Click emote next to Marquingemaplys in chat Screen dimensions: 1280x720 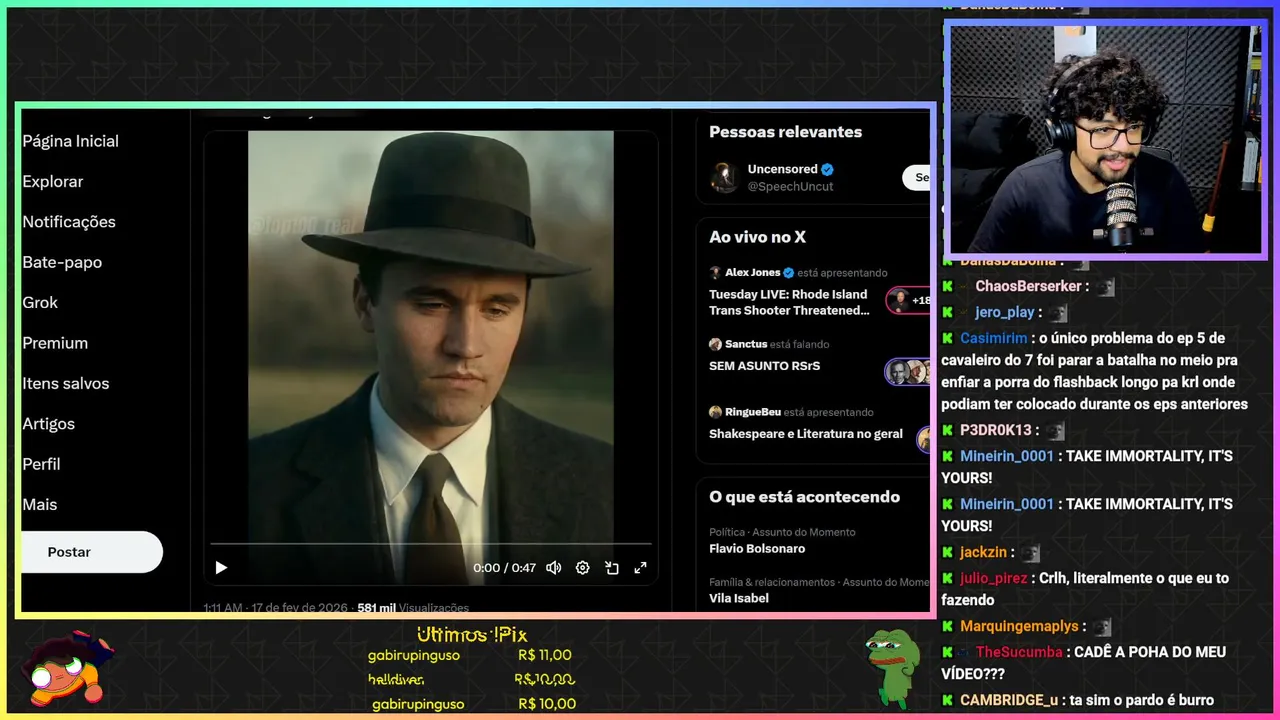point(1102,627)
